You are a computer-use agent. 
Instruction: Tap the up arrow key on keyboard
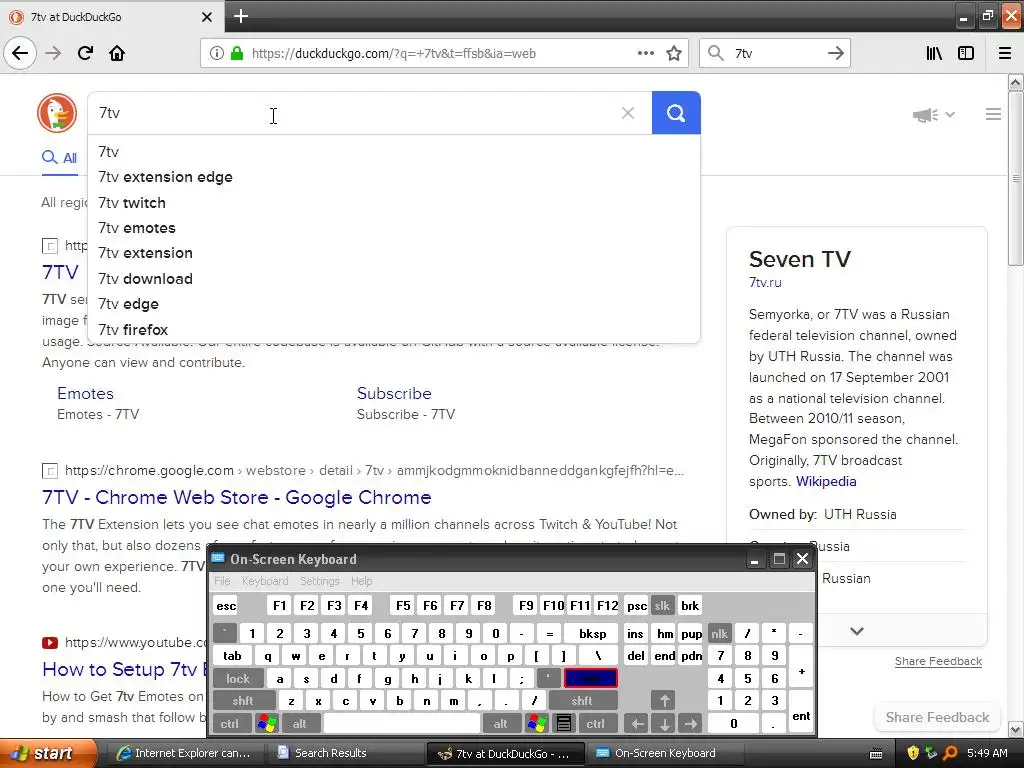(664, 701)
